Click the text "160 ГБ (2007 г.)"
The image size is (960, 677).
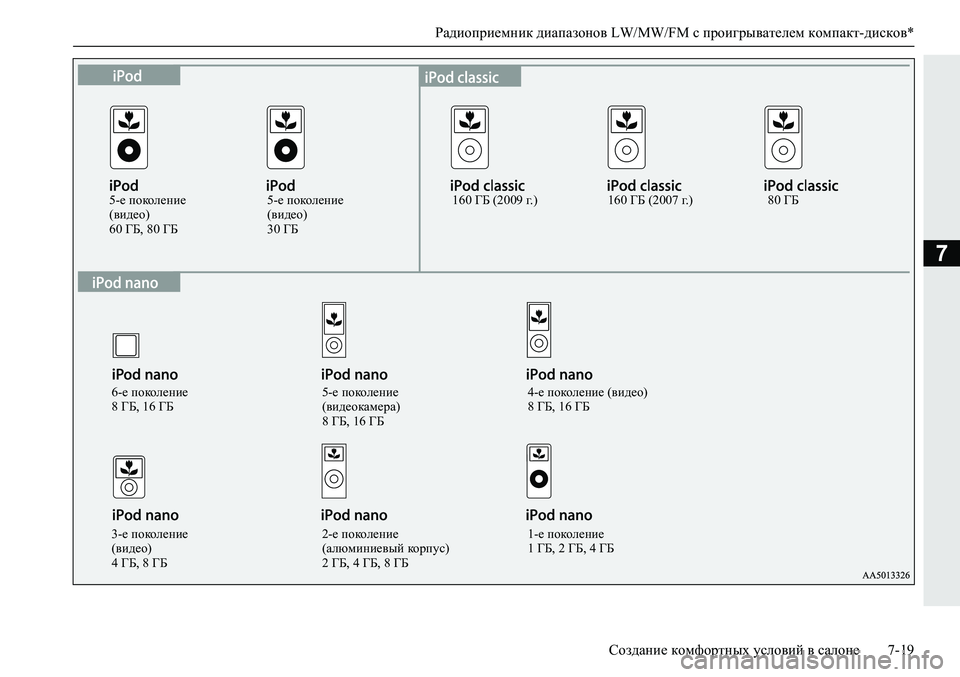pos(650,200)
